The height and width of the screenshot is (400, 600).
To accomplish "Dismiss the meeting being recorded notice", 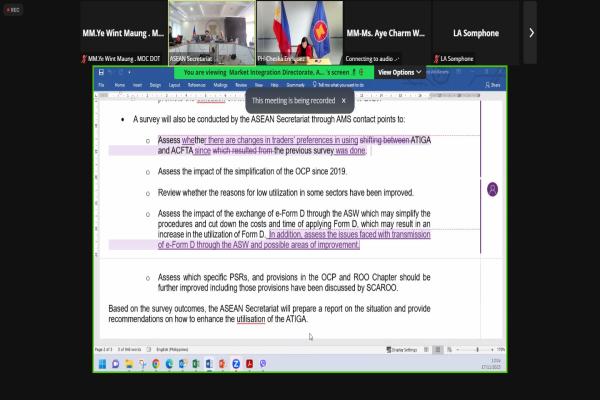I will coord(344,101).
